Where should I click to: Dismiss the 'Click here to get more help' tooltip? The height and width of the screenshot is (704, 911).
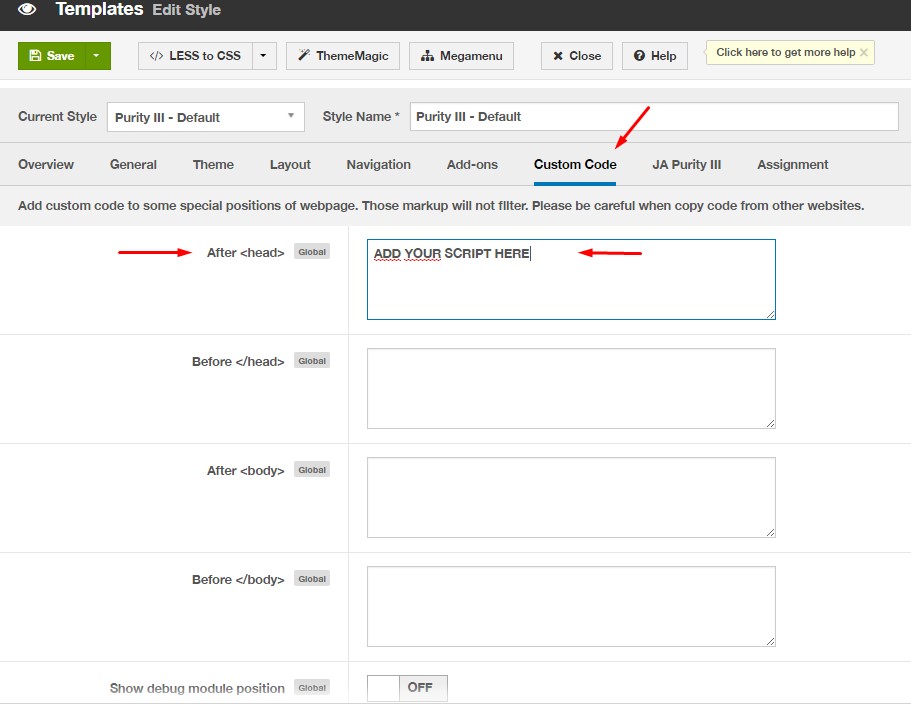coord(864,52)
